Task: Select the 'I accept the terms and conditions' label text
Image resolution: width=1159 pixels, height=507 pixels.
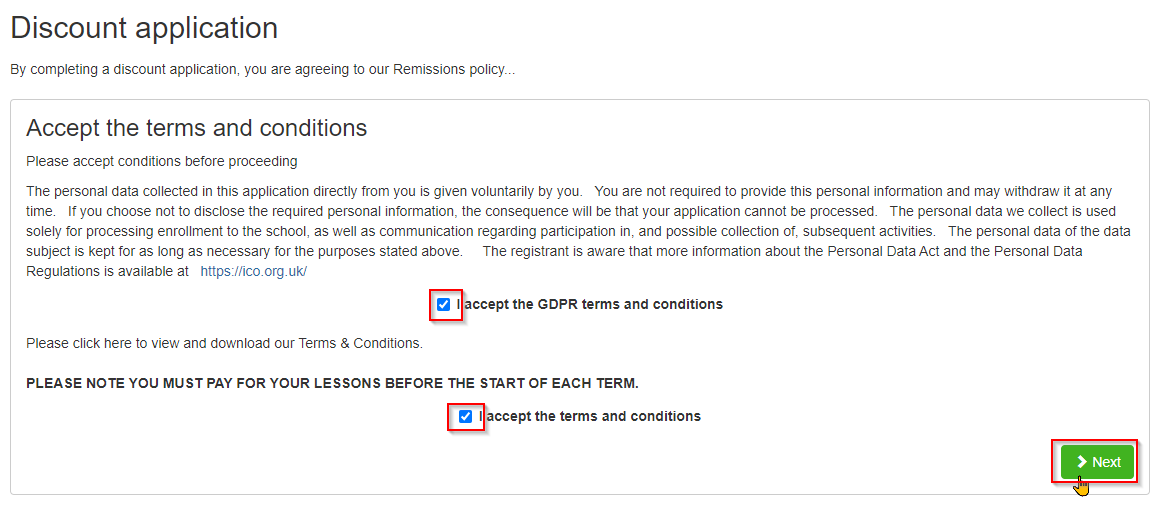Action: pyautogui.click(x=589, y=417)
